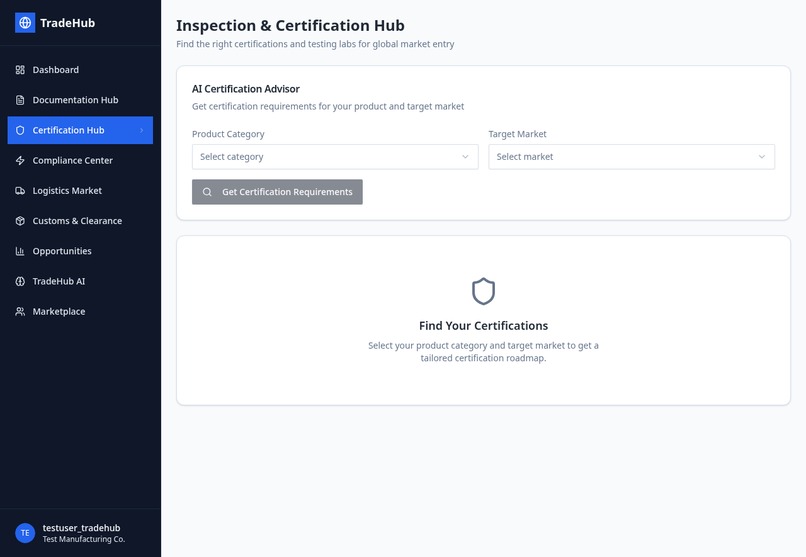Image resolution: width=806 pixels, height=557 pixels.
Task: Open the Select category dropdown
Action: point(335,157)
